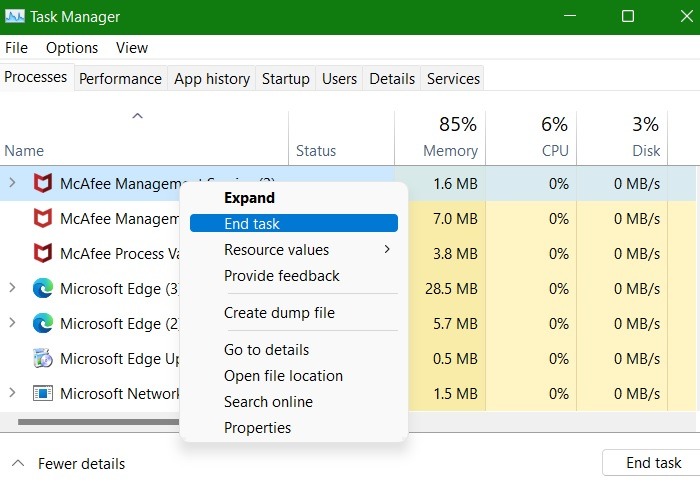Click the 1.5 MB memory value

(455, 393)
